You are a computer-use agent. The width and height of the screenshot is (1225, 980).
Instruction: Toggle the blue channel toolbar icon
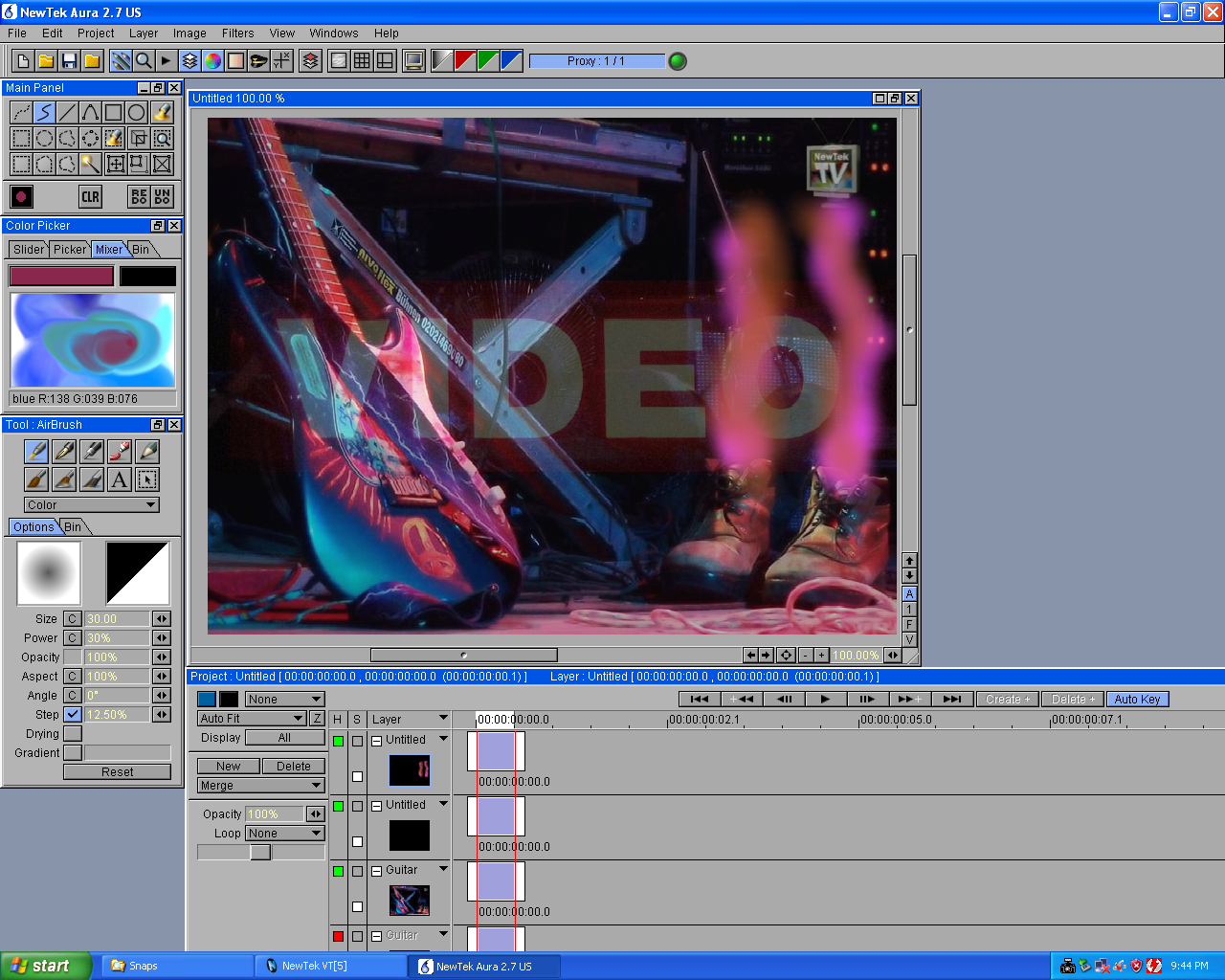click(511, 61)
